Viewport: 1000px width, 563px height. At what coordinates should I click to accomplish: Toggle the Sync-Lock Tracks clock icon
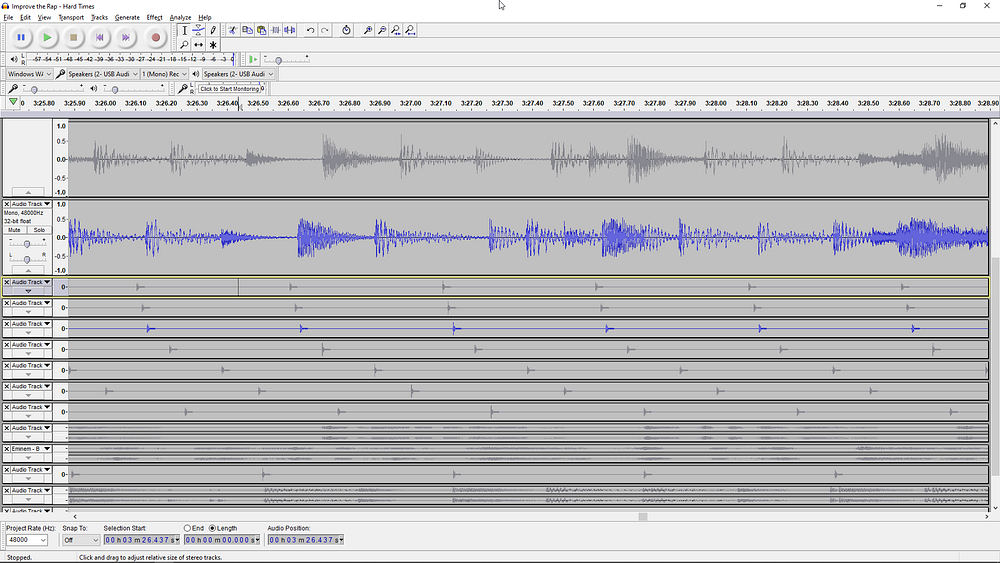(346, 30)
